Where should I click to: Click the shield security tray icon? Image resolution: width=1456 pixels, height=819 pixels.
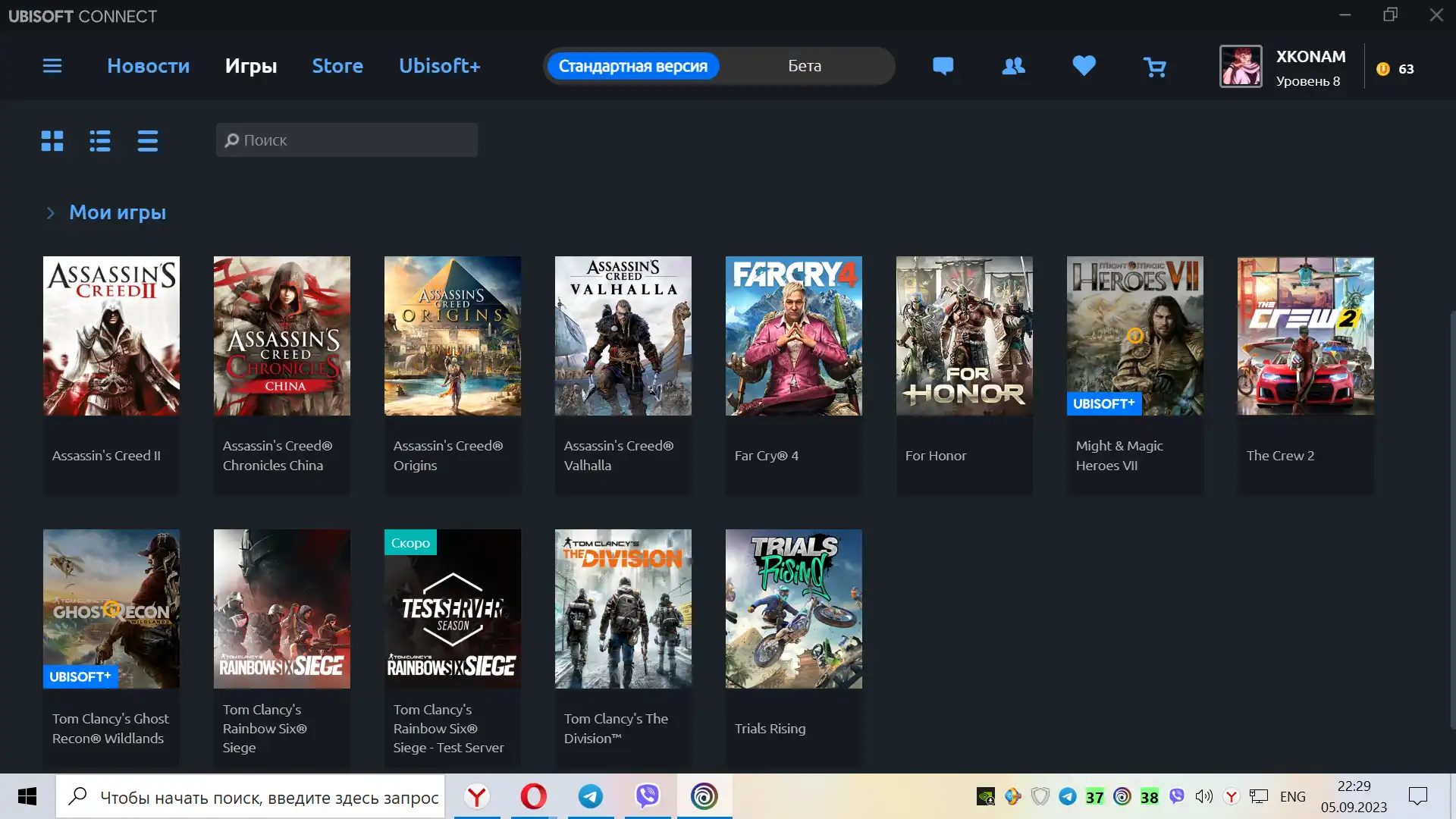(1040, 796)
